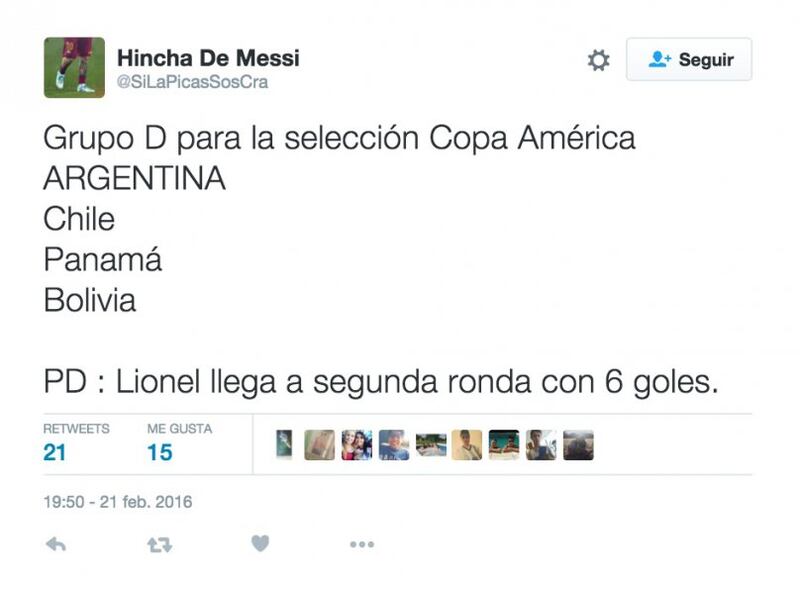The width and height of the screenshot is (800, 594).
Task: Open the last dark liker avatar
Action: (x=578, y=445)
